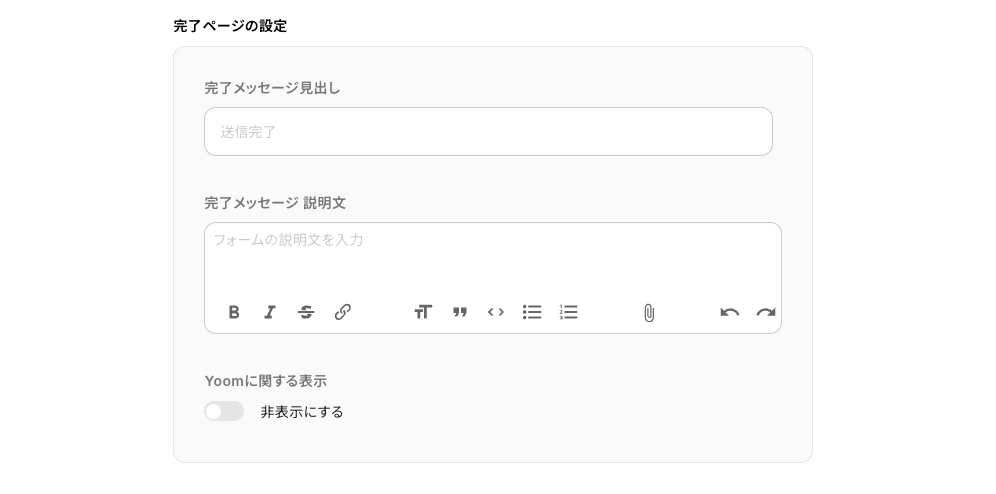This screenshot has height=494, width=996.
Task: Insert a block quote
Action: click(x=460, y=312)
